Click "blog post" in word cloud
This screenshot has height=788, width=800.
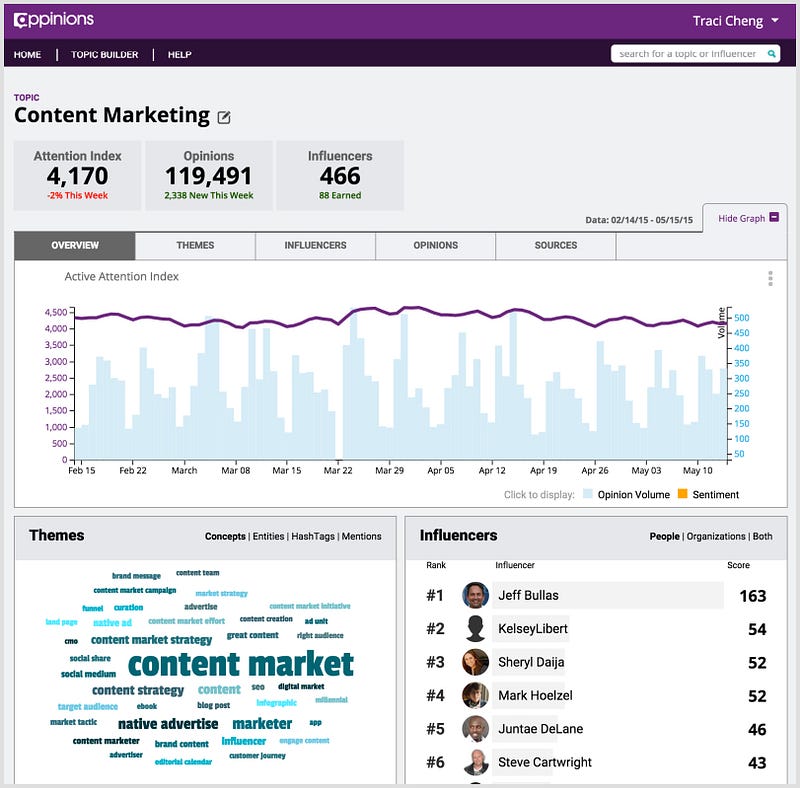tap(213, 705)
